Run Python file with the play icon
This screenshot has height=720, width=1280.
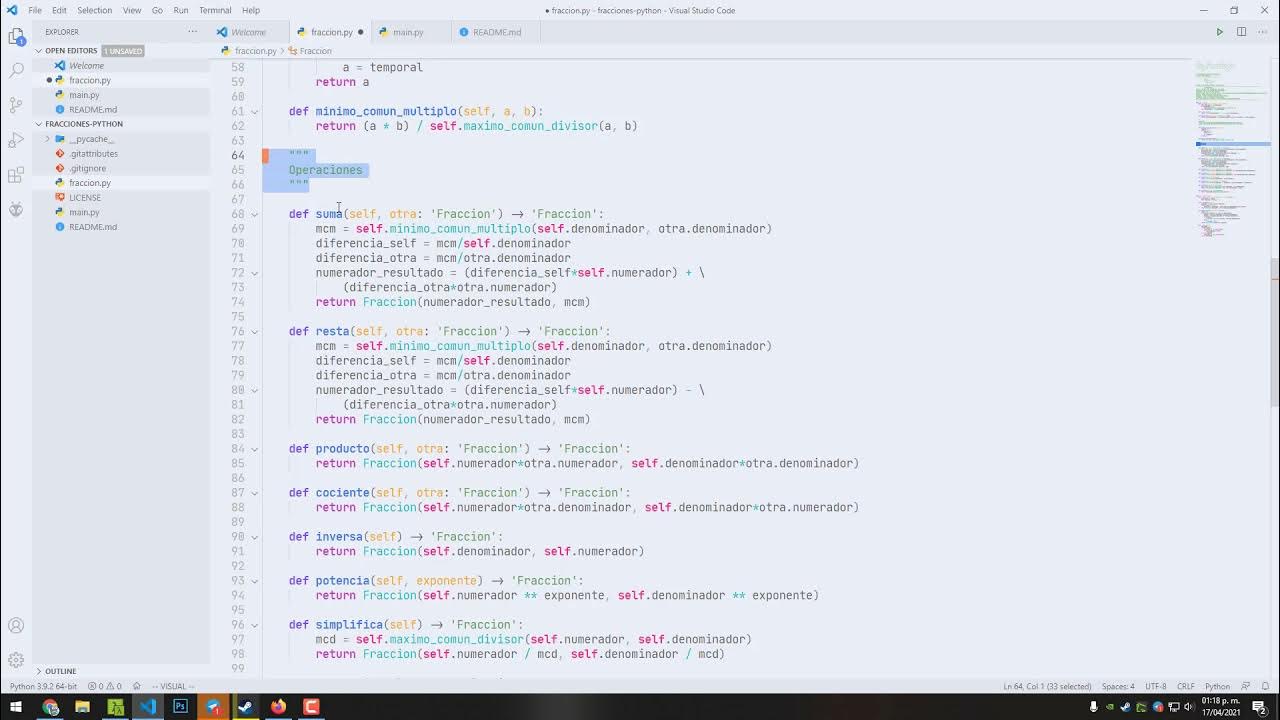coord(1219,32)
